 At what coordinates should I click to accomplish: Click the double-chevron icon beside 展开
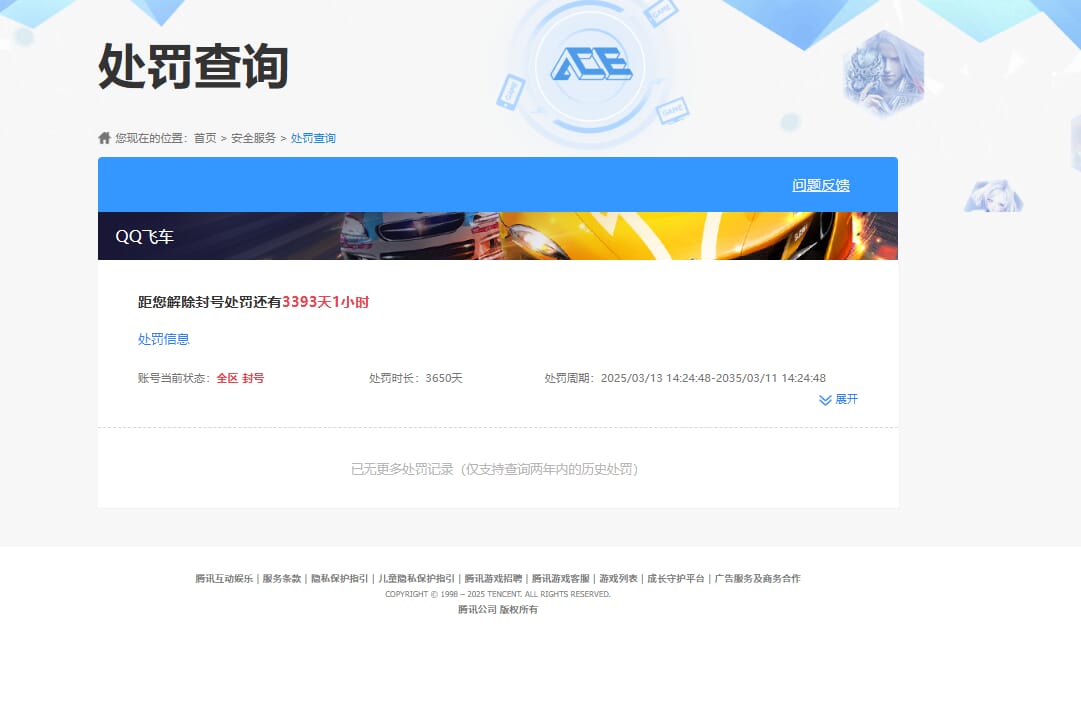[x=824, y=400]
